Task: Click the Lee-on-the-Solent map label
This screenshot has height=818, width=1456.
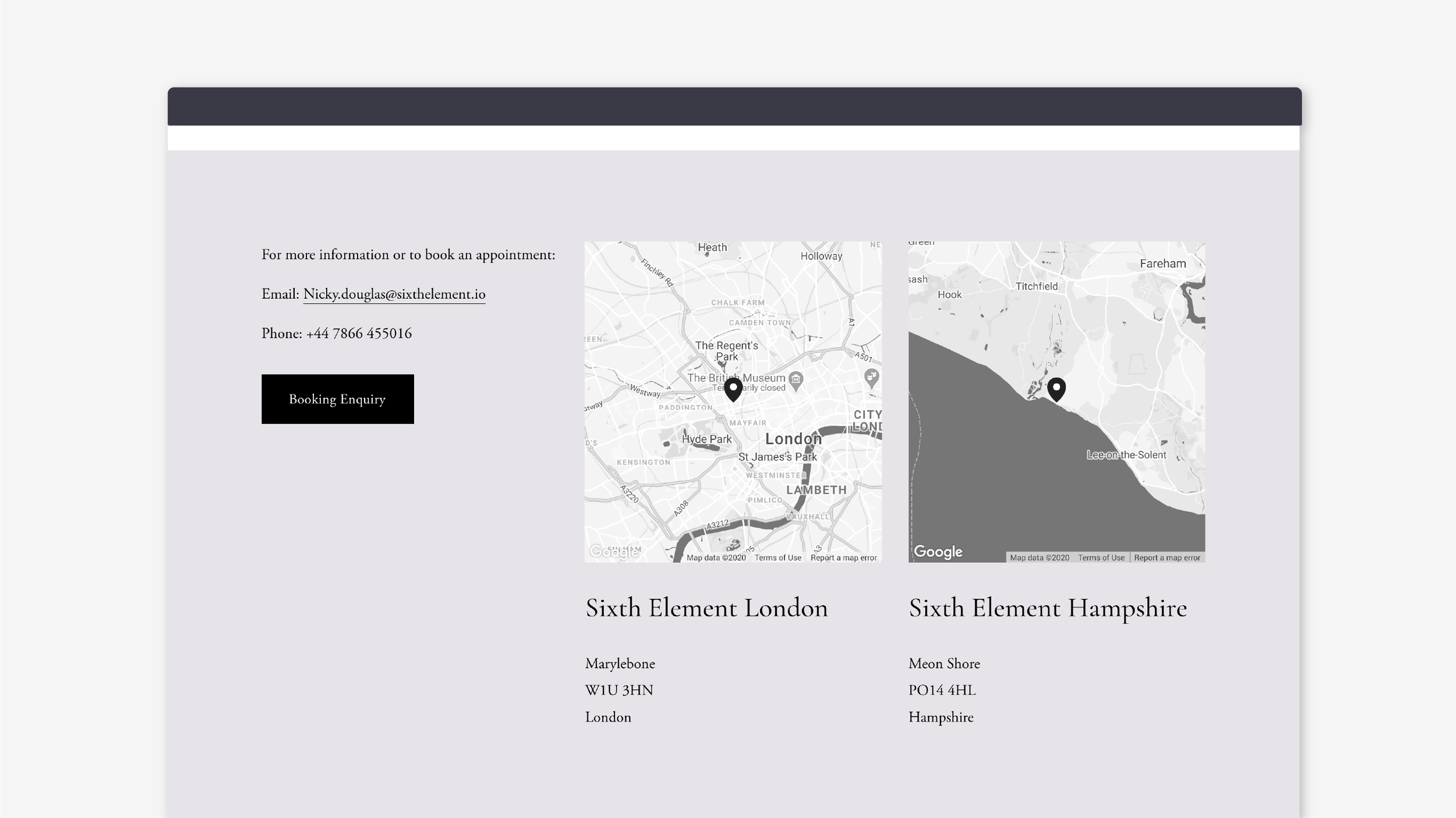Action: coord(1126,455)
